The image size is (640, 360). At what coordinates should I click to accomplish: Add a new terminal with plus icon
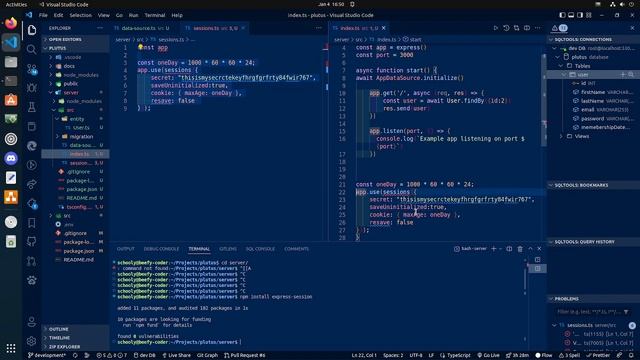(493, 249)
